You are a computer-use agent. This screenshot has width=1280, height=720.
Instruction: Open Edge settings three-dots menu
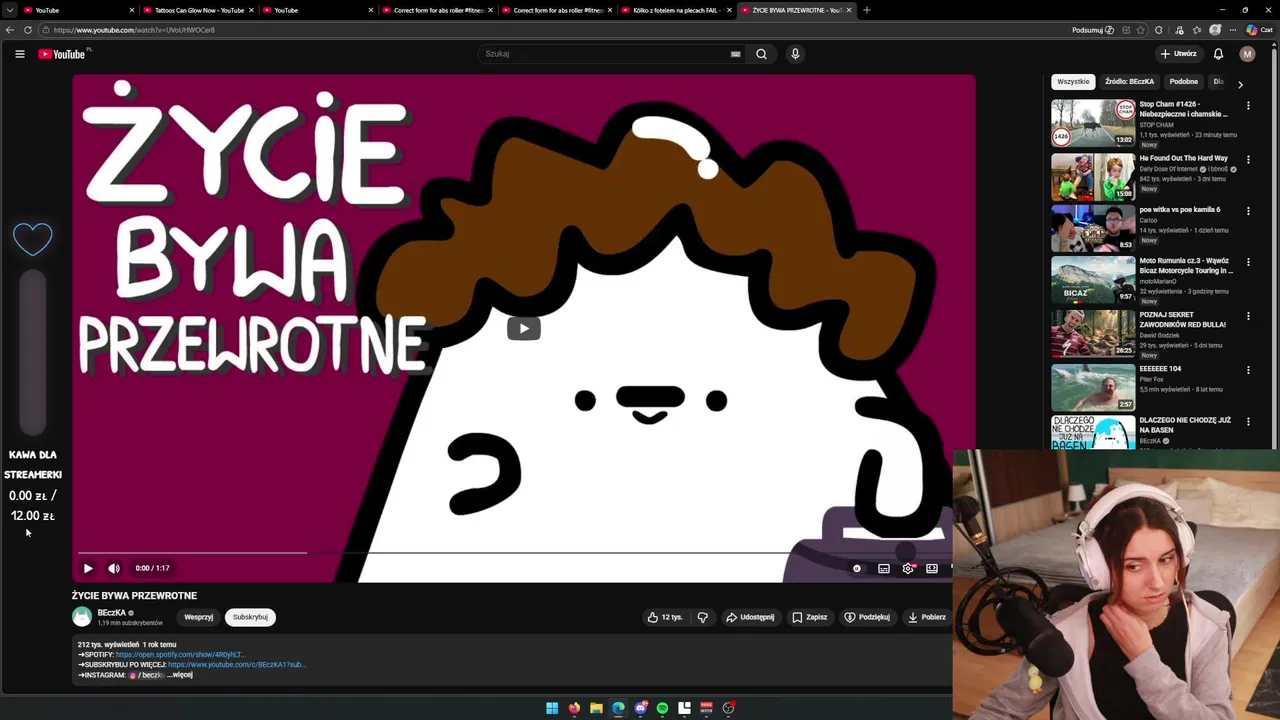1233,30
